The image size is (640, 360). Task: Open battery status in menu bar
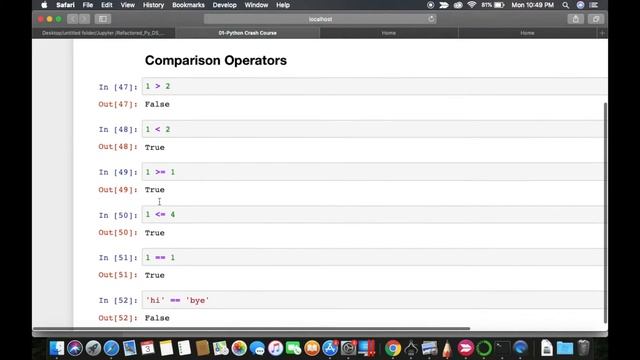(493, 5)
